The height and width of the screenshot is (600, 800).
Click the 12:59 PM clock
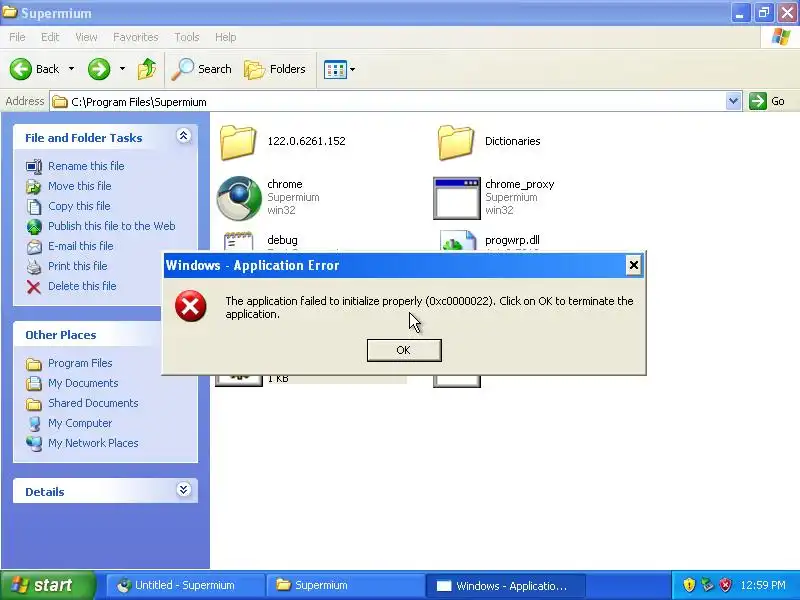point(763,585)
